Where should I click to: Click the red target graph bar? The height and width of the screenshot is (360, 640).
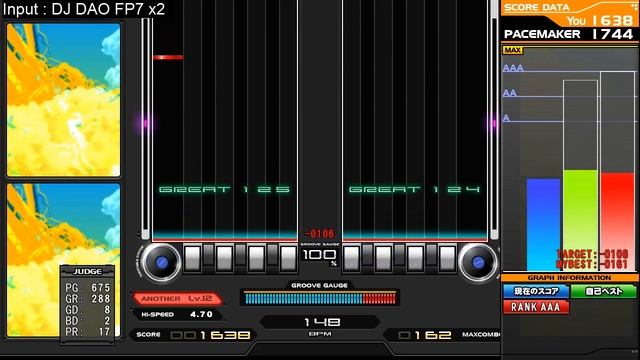click(617, 222)
